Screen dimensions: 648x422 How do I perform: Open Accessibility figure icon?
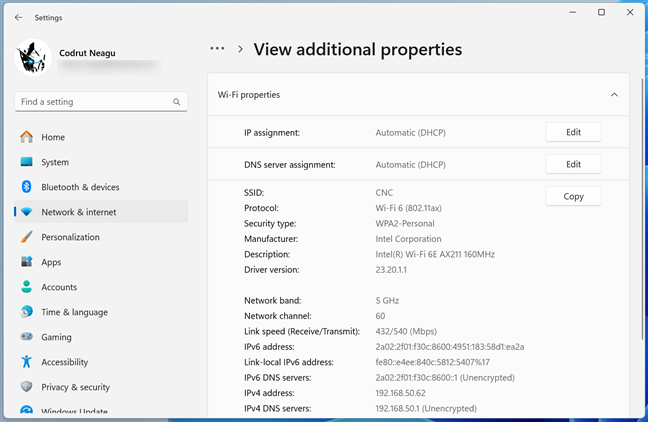point(26,362)
